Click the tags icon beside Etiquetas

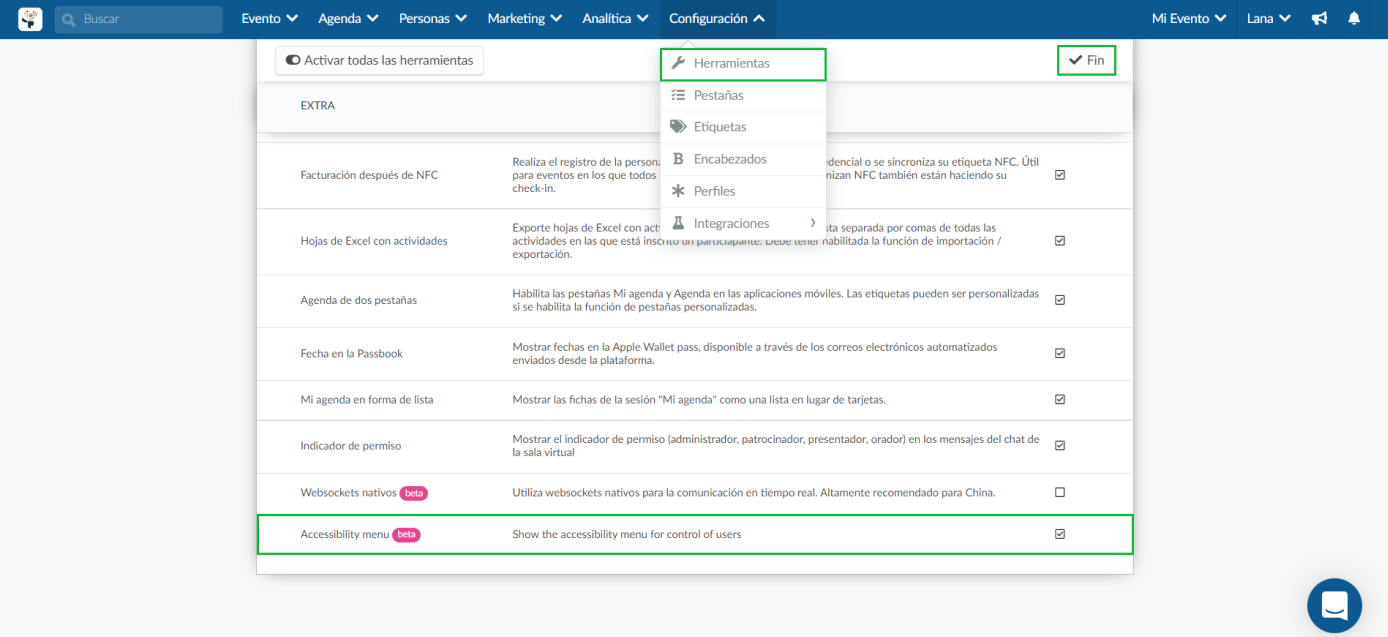[678, 127]
